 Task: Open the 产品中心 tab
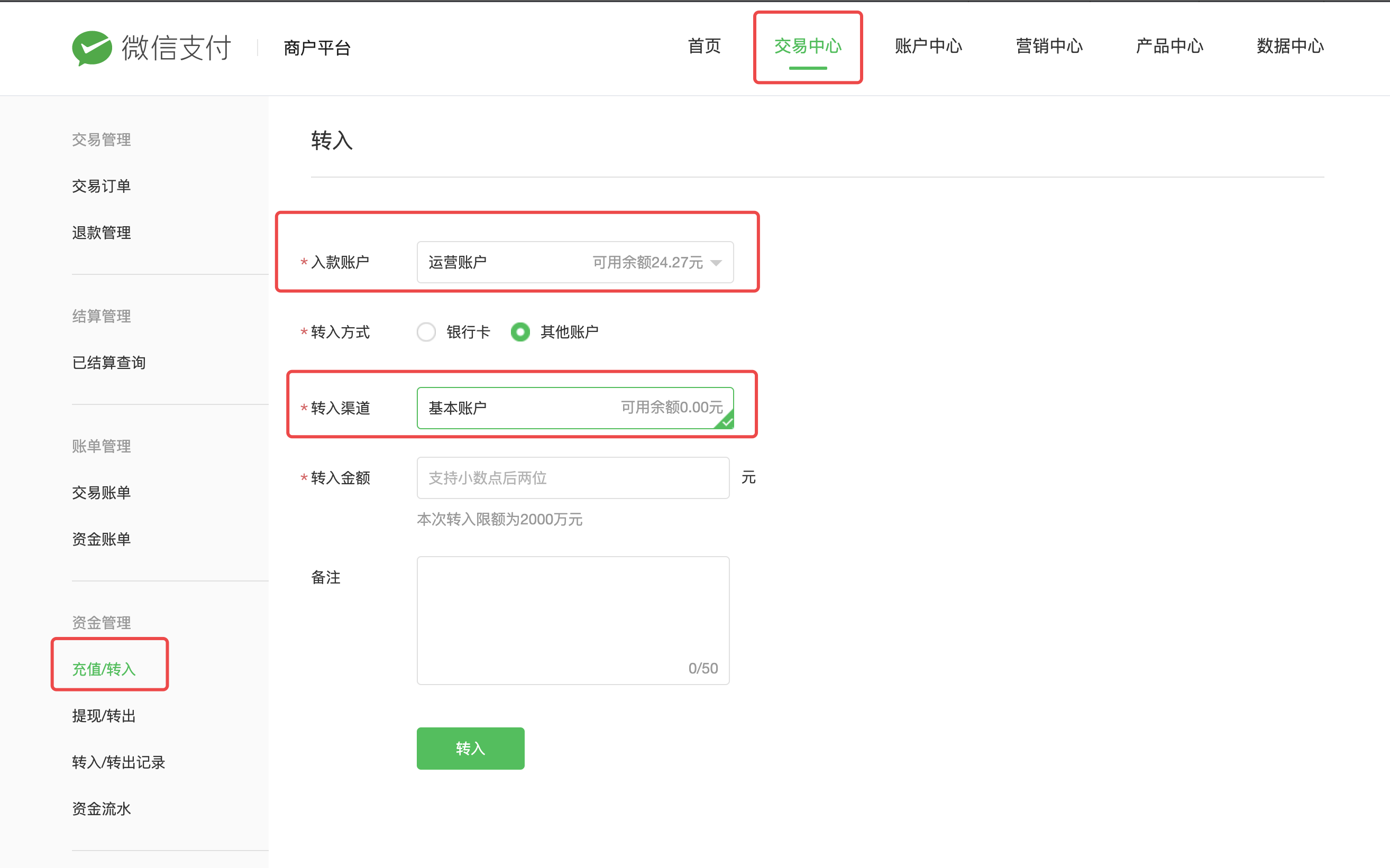[x=1169, y=46]
